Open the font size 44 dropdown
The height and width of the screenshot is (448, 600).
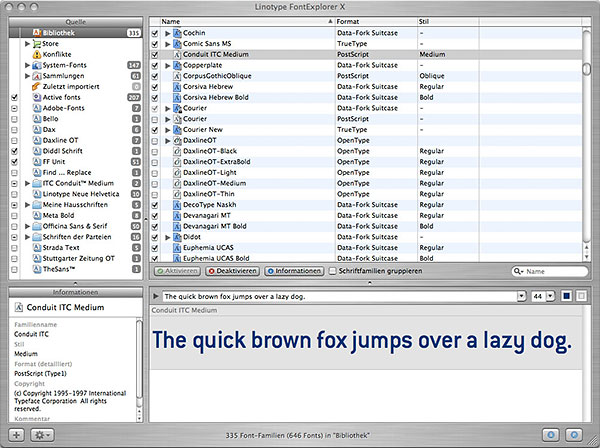pos(550,296)
